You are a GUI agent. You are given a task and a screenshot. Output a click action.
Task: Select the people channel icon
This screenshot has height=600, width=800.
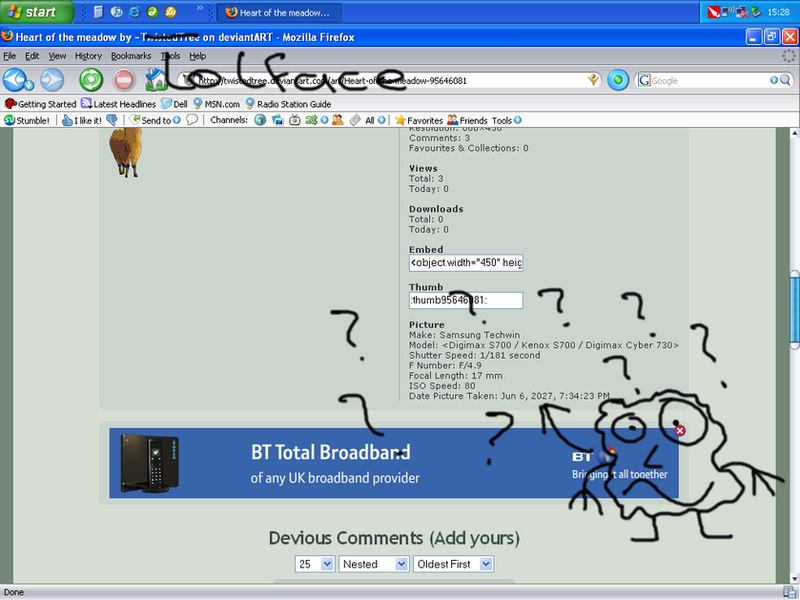pos(337,120)
